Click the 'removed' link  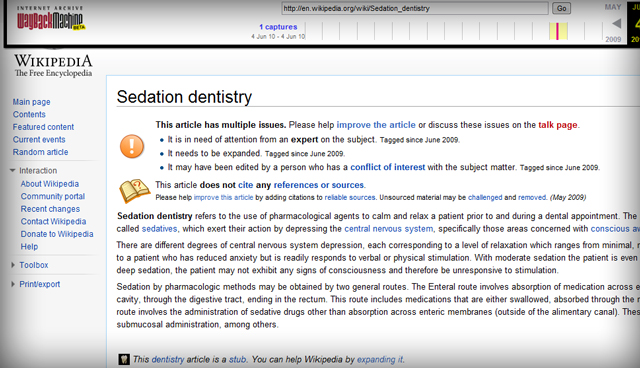(x=532, y=197)
